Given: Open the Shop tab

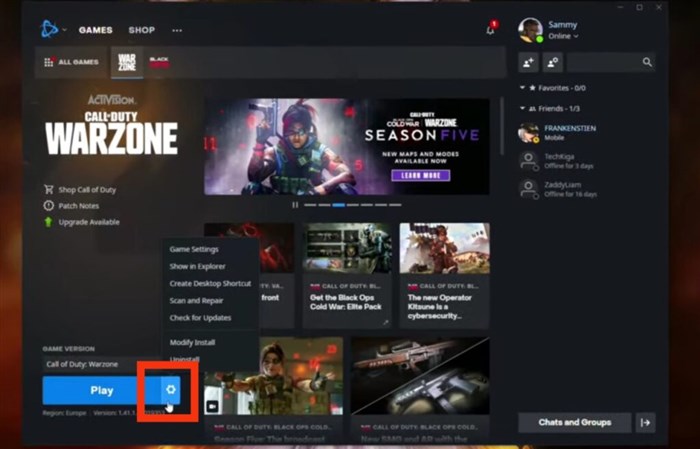Looking at the screenshot, I should pos(141,30).
